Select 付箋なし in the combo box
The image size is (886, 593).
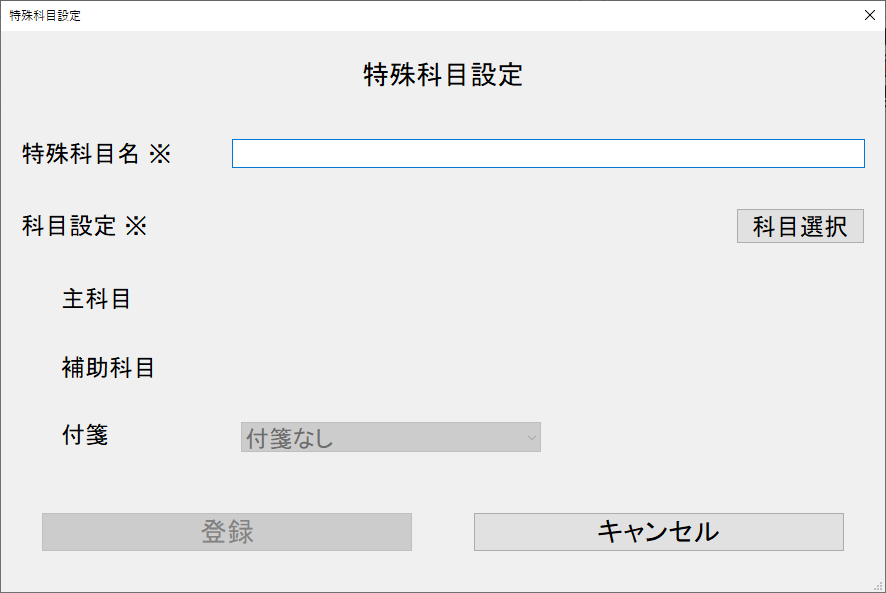pos(390,437)
